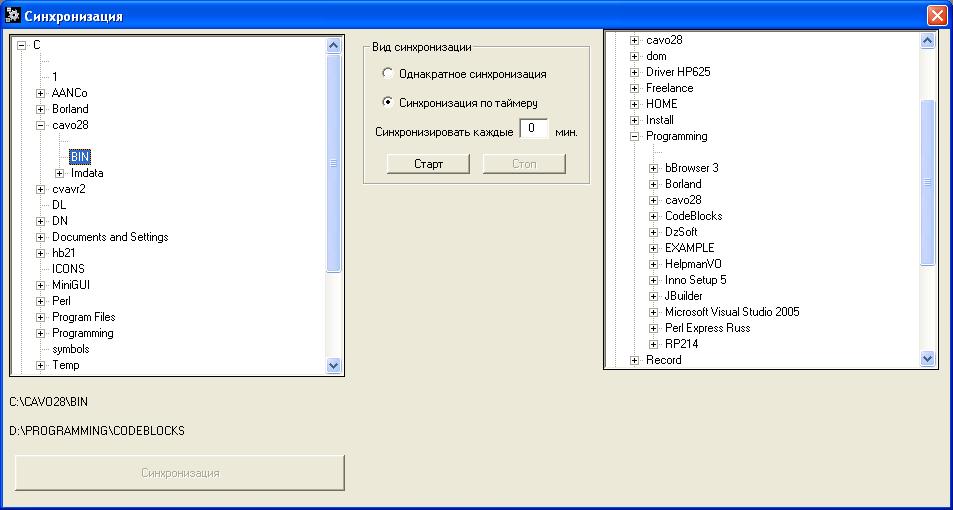The width and height of the screenshot is (953, 510).
Task: Expand Programming folder in left tree
Action: tap(41, 333)
